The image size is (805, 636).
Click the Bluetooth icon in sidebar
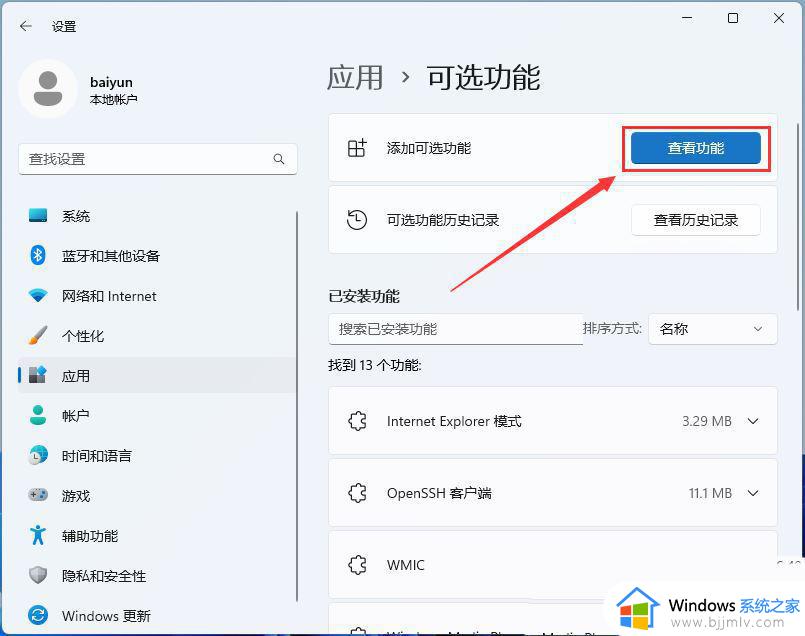click(x=38, y=255)
